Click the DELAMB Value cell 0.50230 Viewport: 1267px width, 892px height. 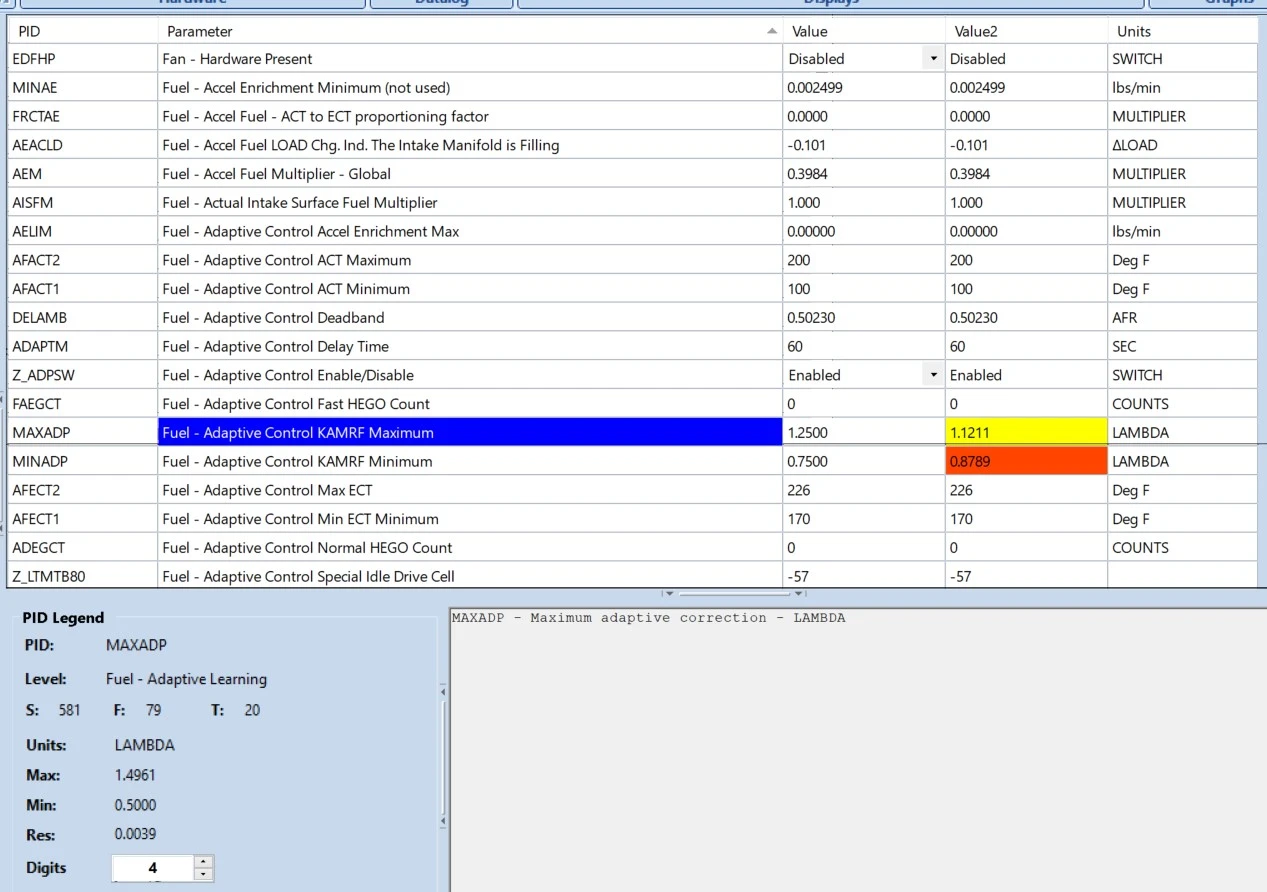pyautogui.click(x=864, y=317)
